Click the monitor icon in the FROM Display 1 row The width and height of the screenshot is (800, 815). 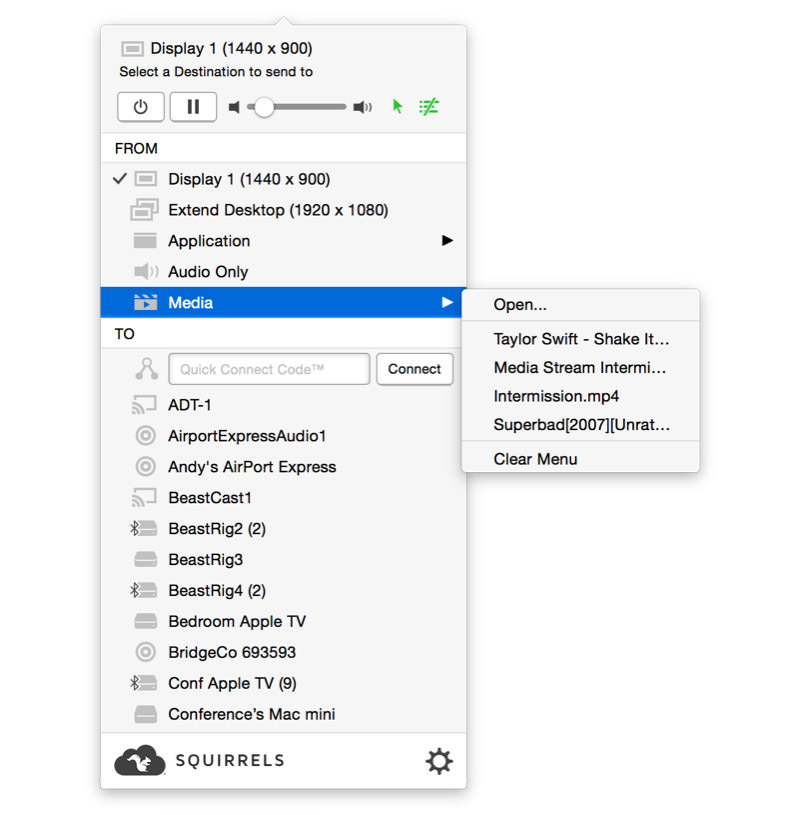146,179
